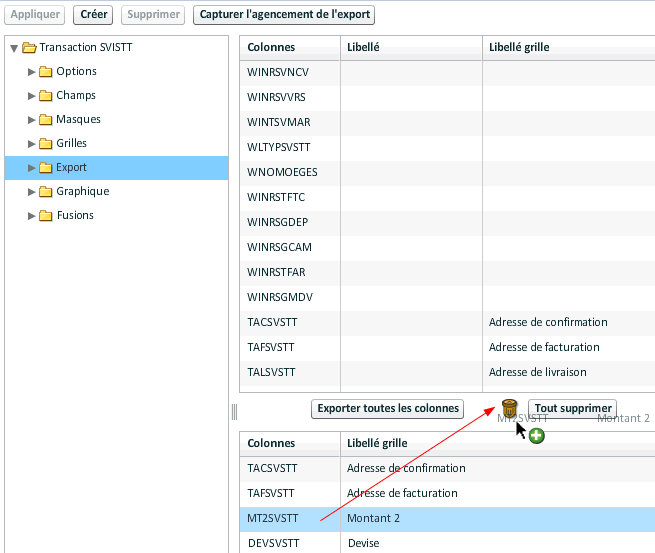
Task: Select the Export item in tree
Action: (71, 168)
